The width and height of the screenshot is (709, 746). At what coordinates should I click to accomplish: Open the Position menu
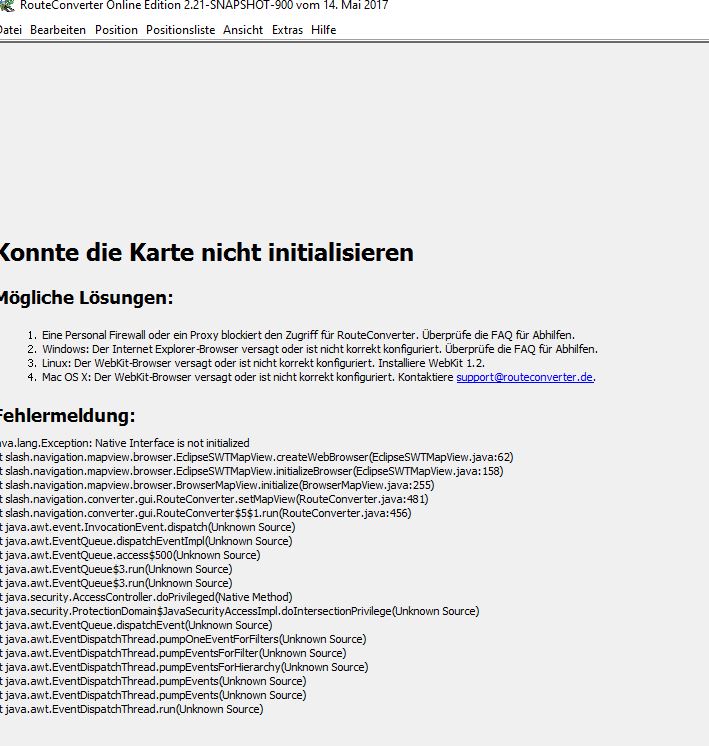click(x=116, y=30)
